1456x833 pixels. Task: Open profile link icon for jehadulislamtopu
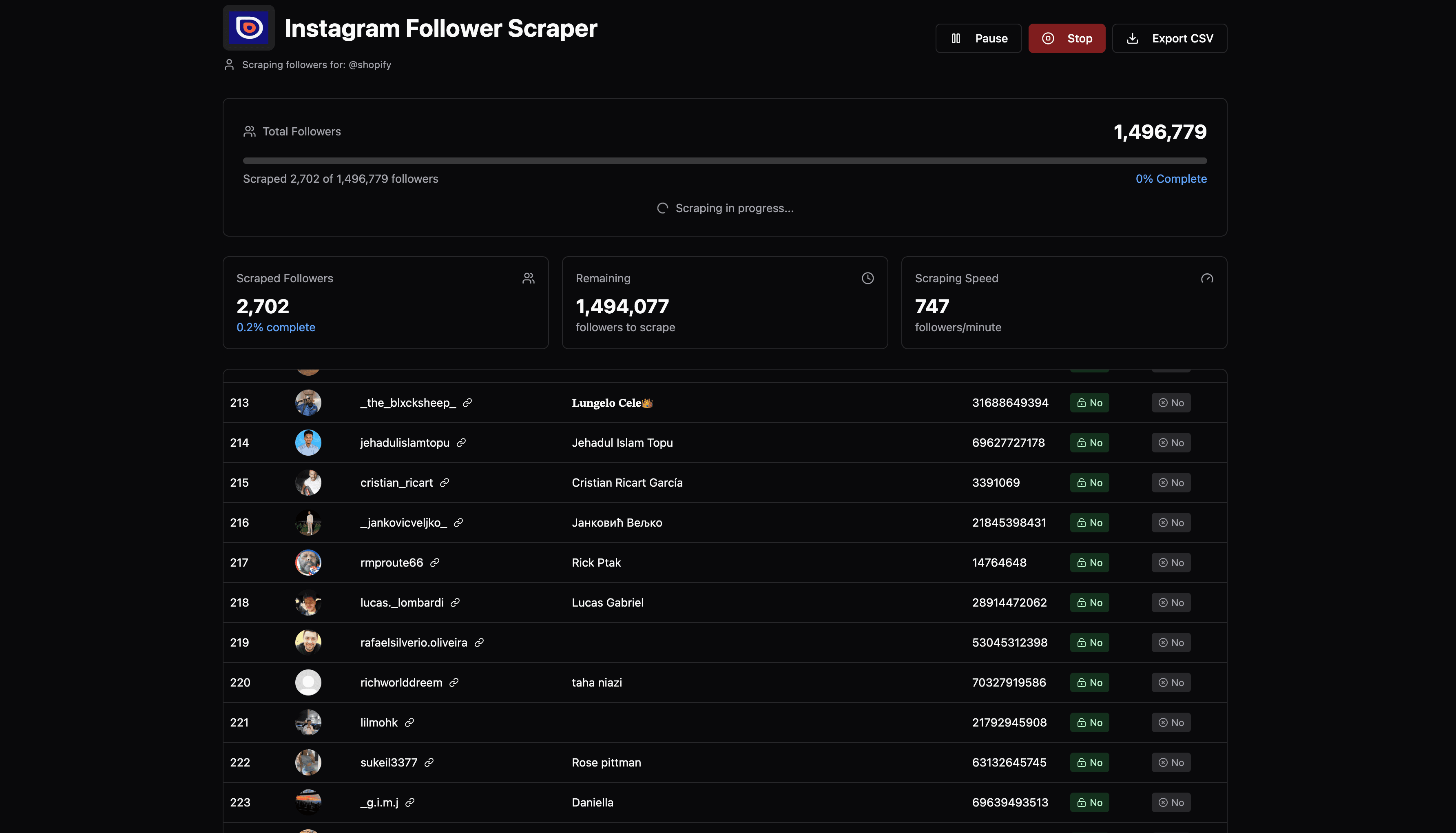[461, 443]
